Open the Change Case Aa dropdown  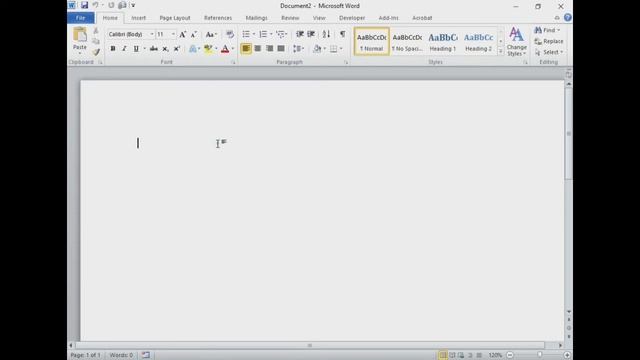click(211, 34)
